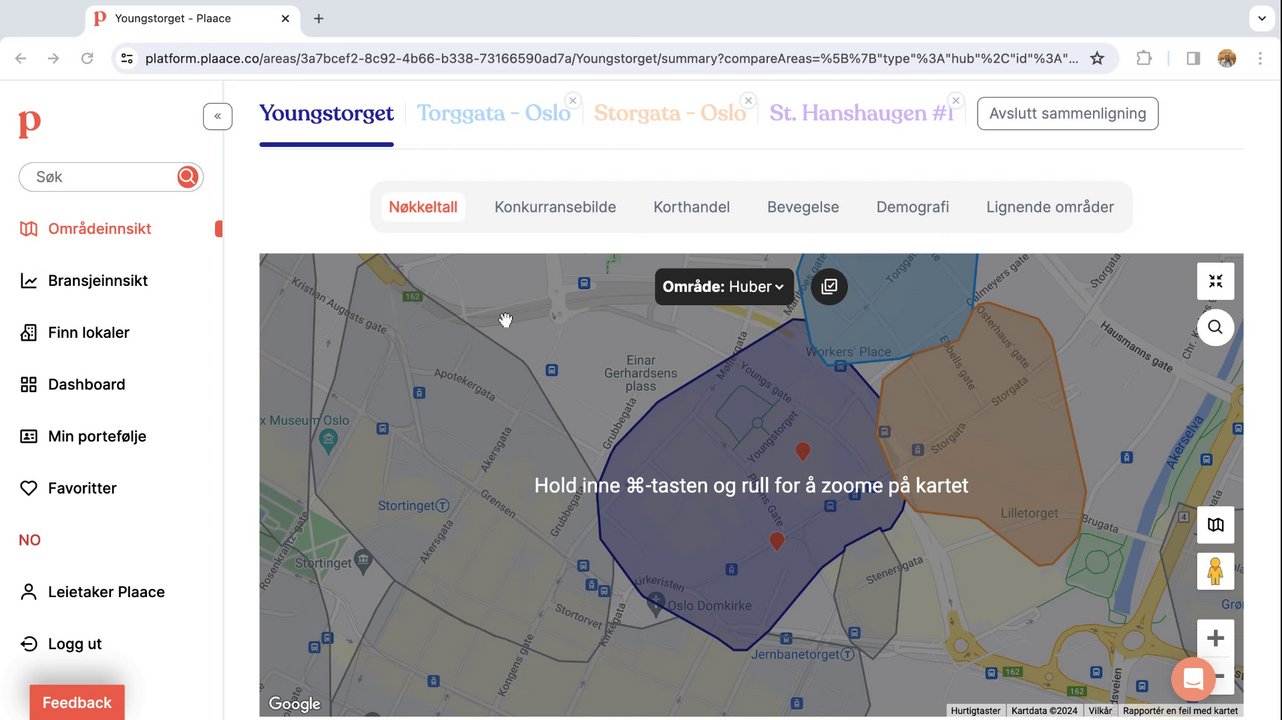The width and height of the screenshot is (1282, 720).
Task: Switch to Nøkkeltall tab
Action: tap(423, 207)
